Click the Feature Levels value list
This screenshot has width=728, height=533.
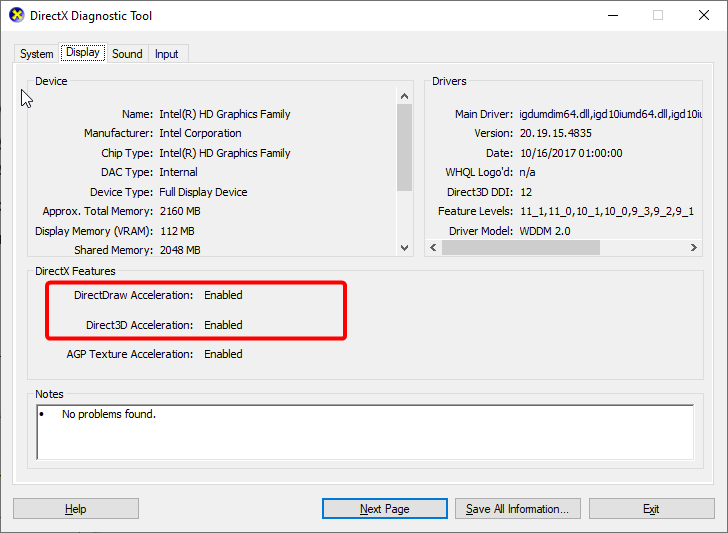pos(607,212)
